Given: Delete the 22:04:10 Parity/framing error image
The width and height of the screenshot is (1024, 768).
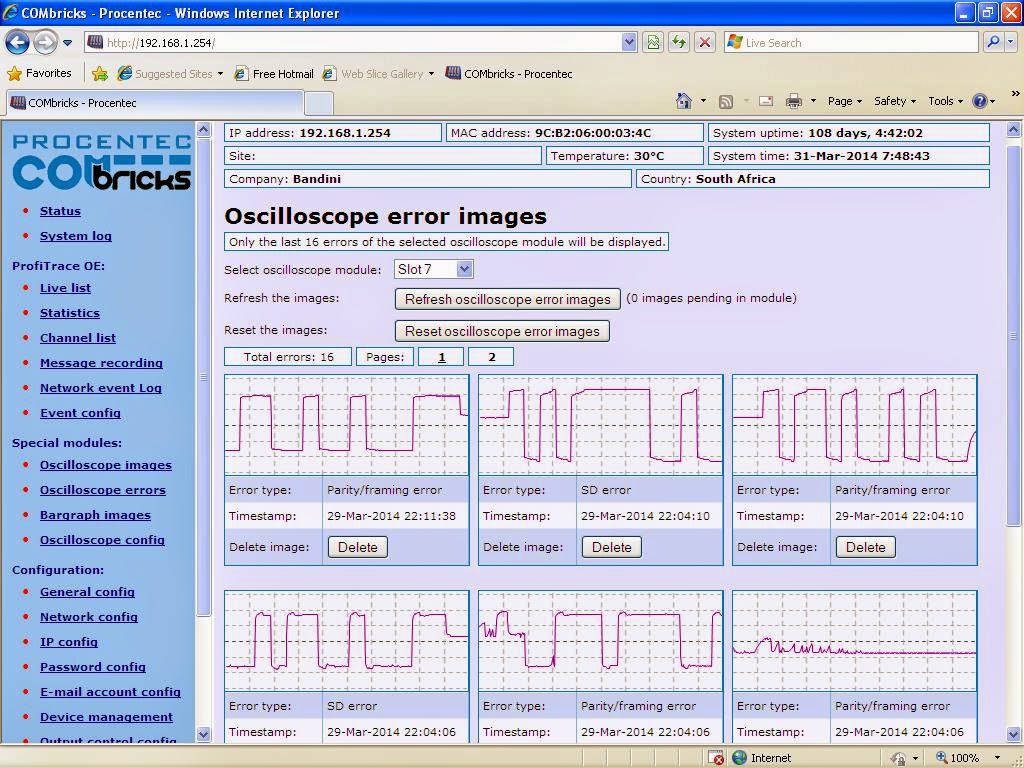Looking at the screenshot, I should click(x=865, y=547).
